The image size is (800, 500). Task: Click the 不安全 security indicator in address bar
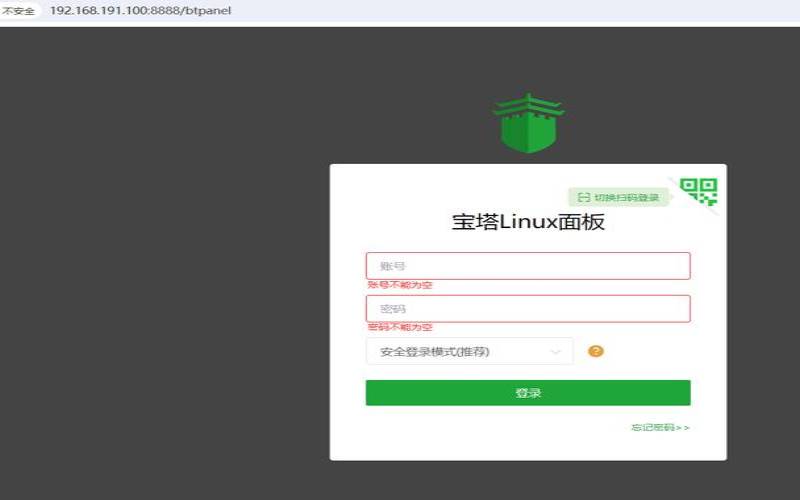tap(19, 10)
